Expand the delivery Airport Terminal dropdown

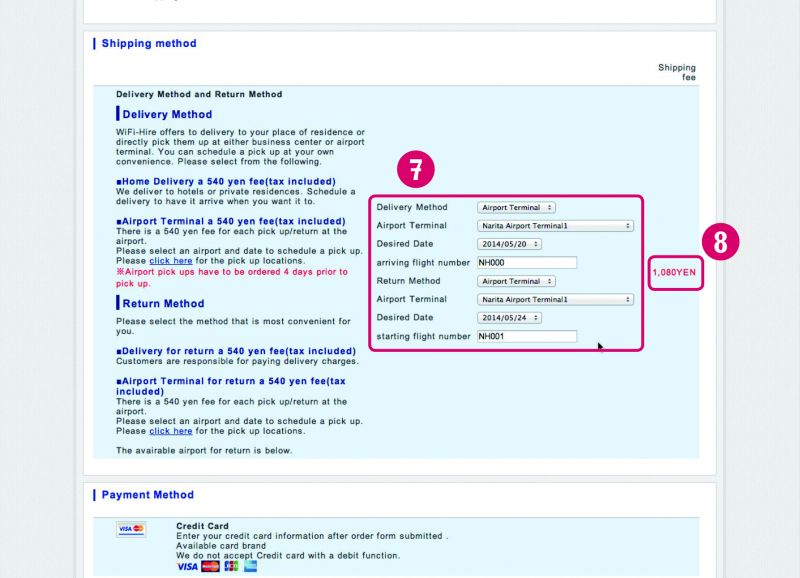pyautogui.click(x=555, y=226)
